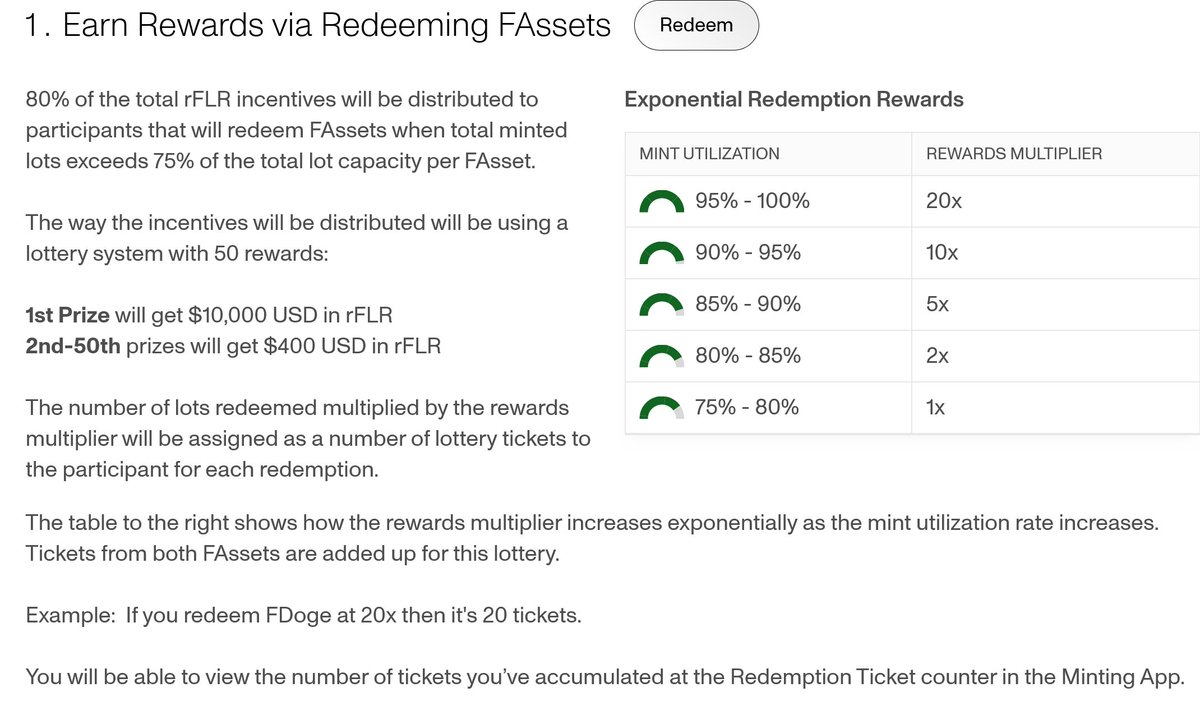The width and height of the screenshot is (1200, 715).
Task: Select the 80% - 85% utilization gauge icon
Action: tap(662, 357)
